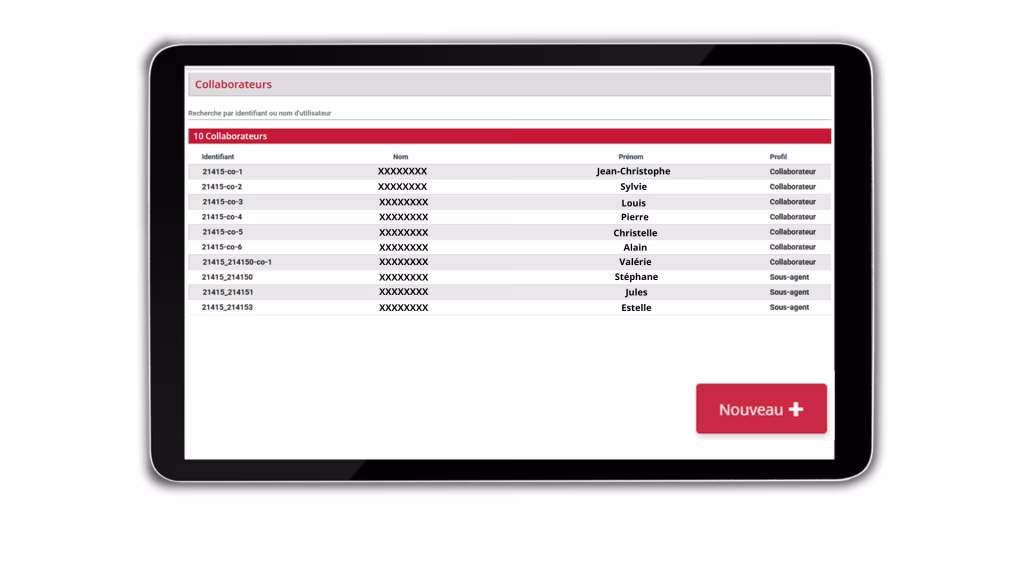Open the row for Pierre
Screen dimensions: 1024x576
634,217
